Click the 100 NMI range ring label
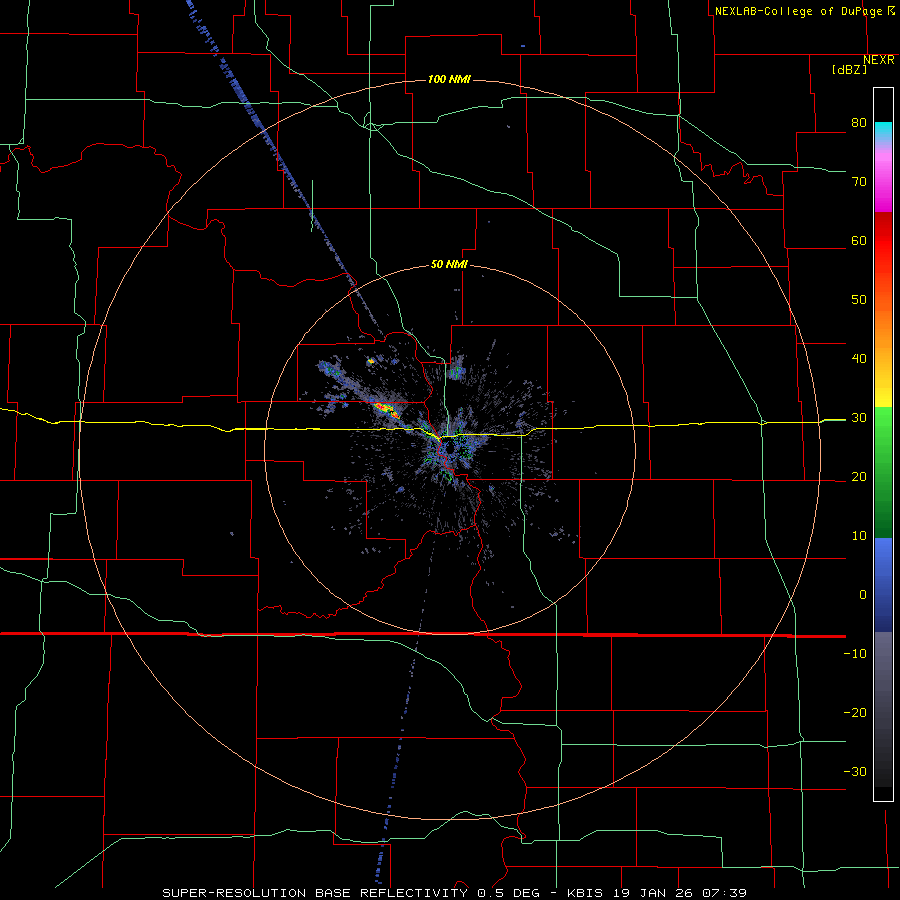The width and height of the screenshot is (900, 900). (449, 79)
